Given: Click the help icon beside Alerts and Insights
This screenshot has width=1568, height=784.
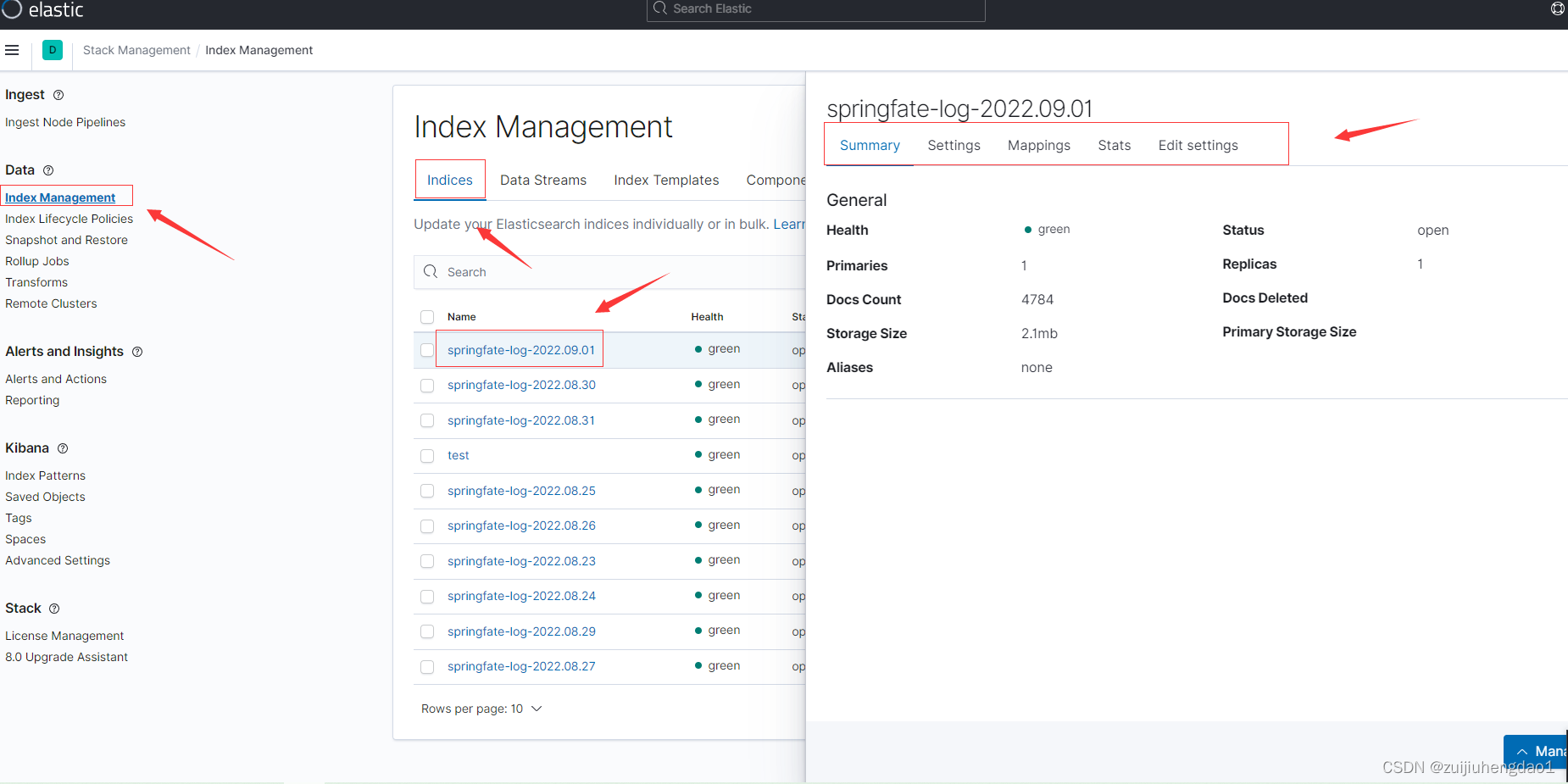Looking at the screenshot, I should (137, 352).
